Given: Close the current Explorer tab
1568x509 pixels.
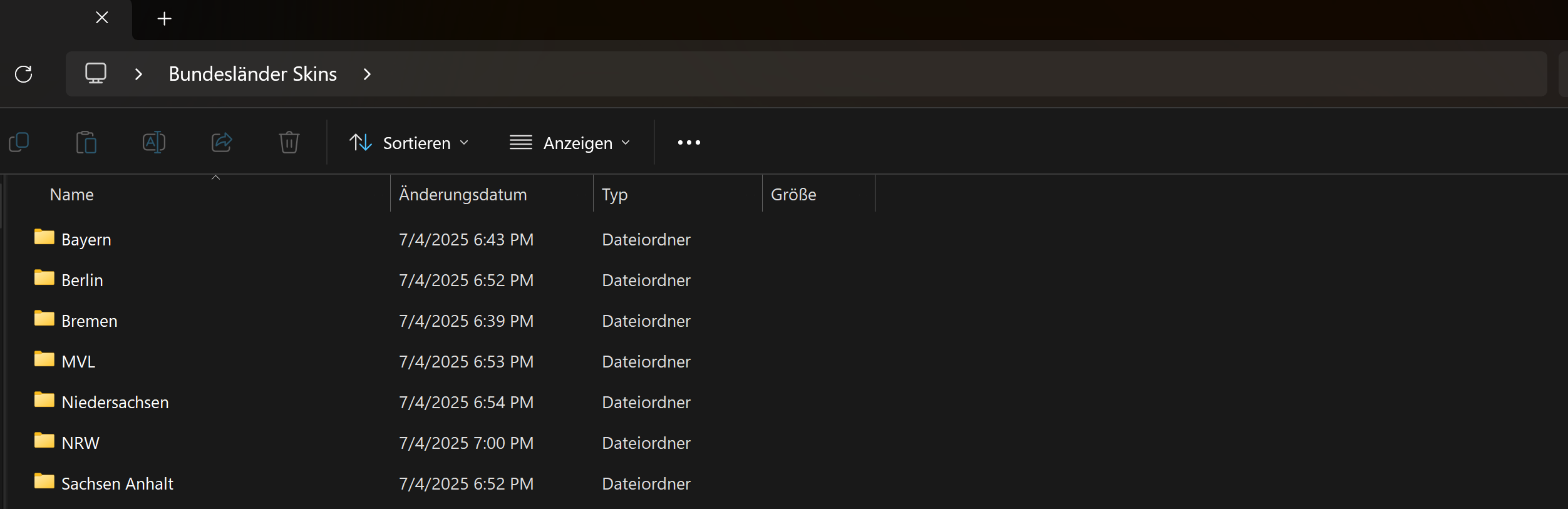Looking at the screenshot, I should tap(102, 18).
